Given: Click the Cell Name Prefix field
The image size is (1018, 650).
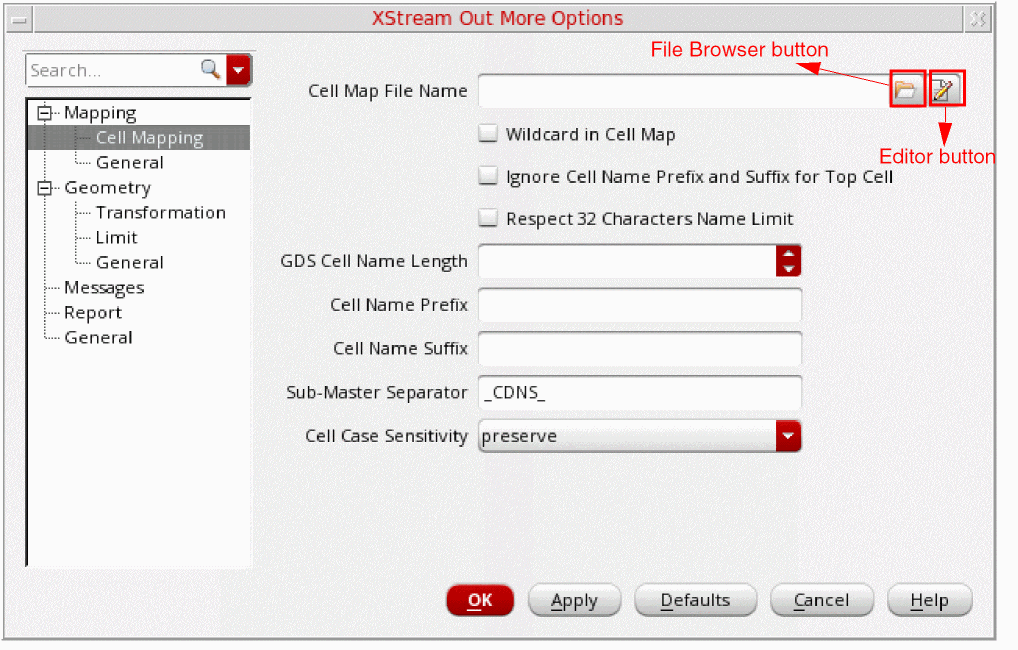Looking at the screenshot, I should [x=639, y=305].
